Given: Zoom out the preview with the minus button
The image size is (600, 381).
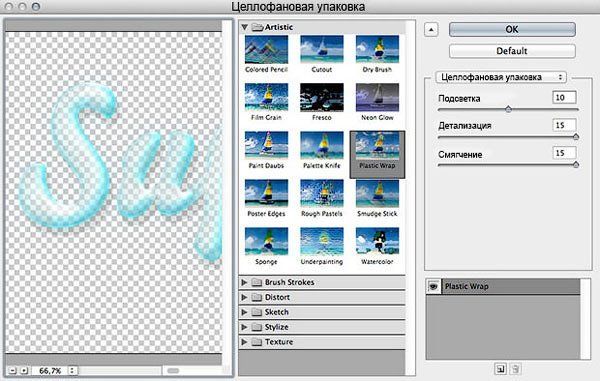Looking at the screenshot, I should [x=12, y=371].
